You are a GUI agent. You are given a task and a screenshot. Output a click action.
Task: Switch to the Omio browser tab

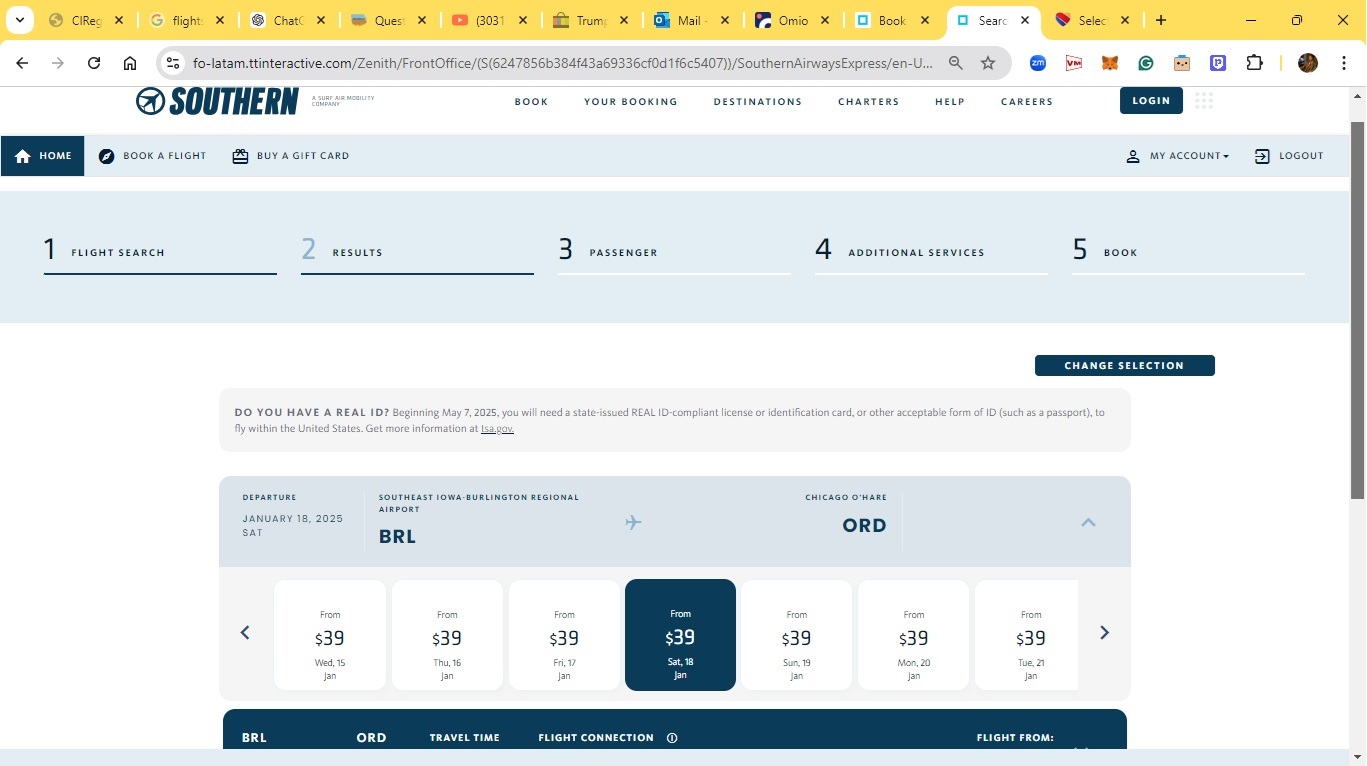790,20
